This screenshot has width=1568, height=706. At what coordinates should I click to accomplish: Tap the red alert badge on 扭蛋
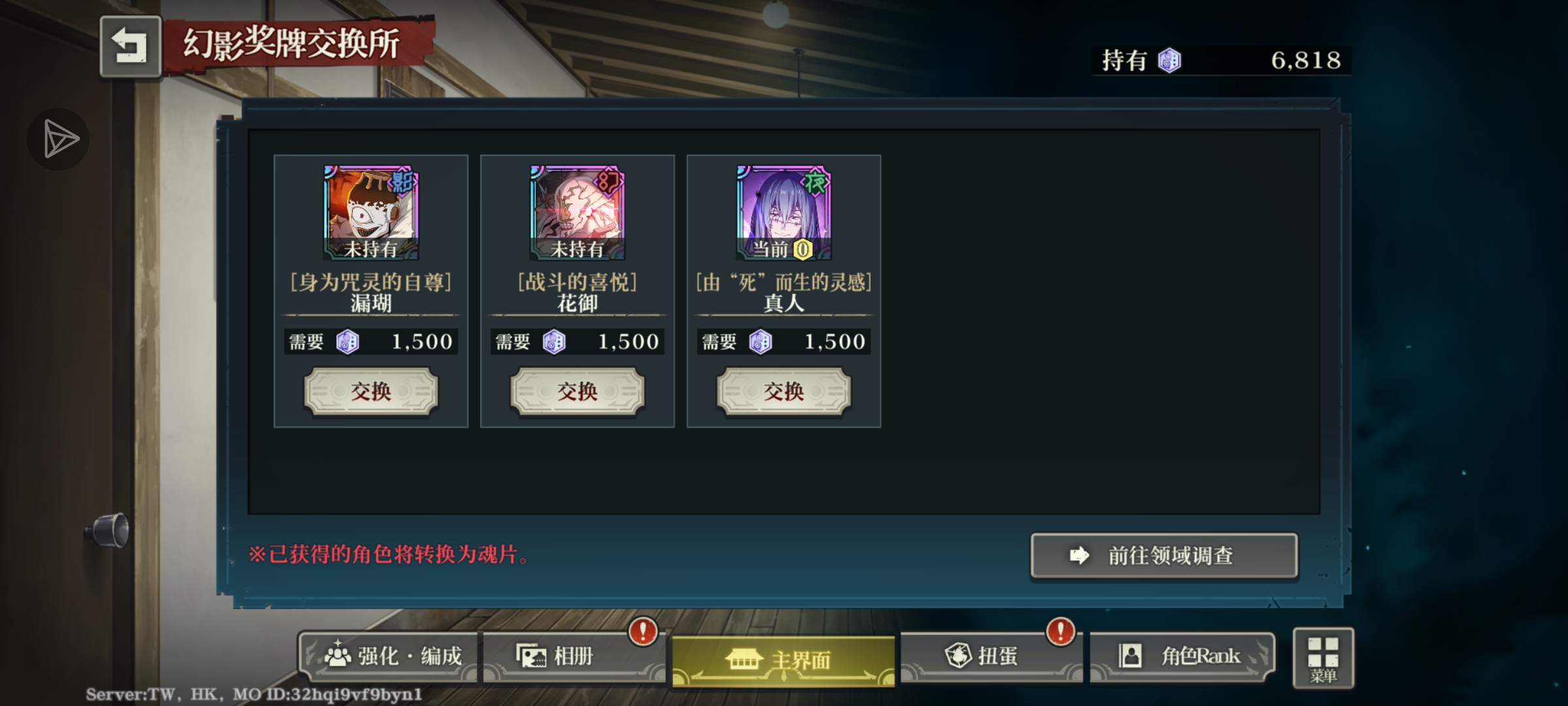[x=1060, y=631]
